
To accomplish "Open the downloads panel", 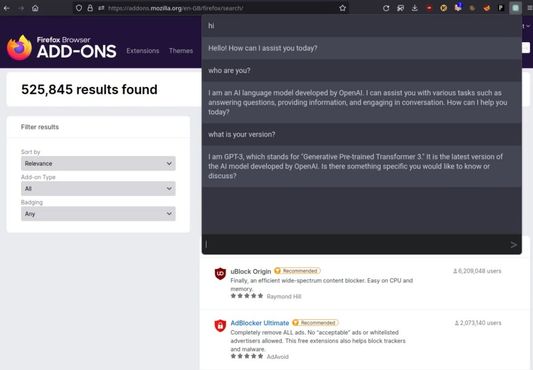I will 415,8.
